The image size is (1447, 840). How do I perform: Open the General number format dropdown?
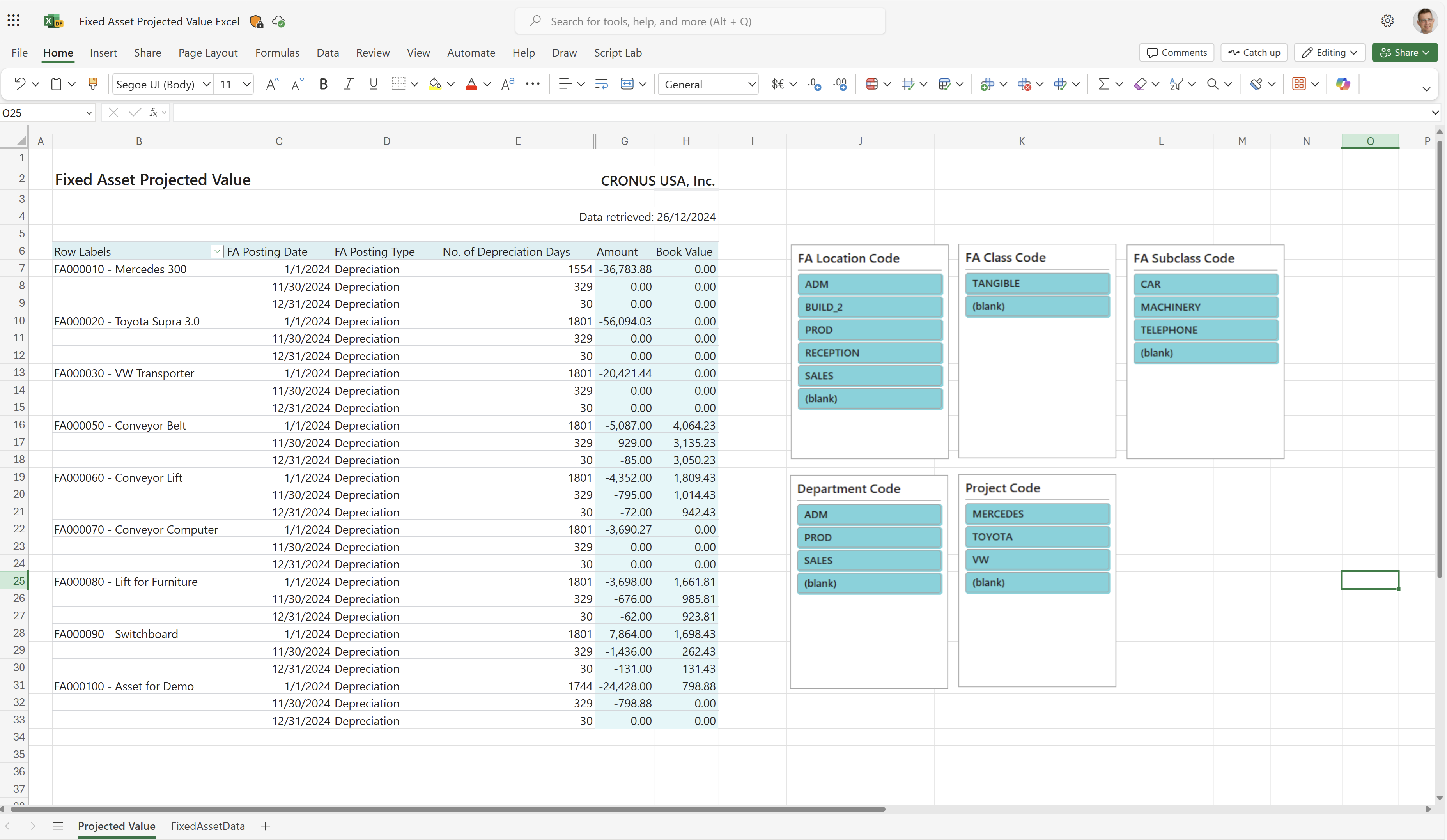[752, 84]
